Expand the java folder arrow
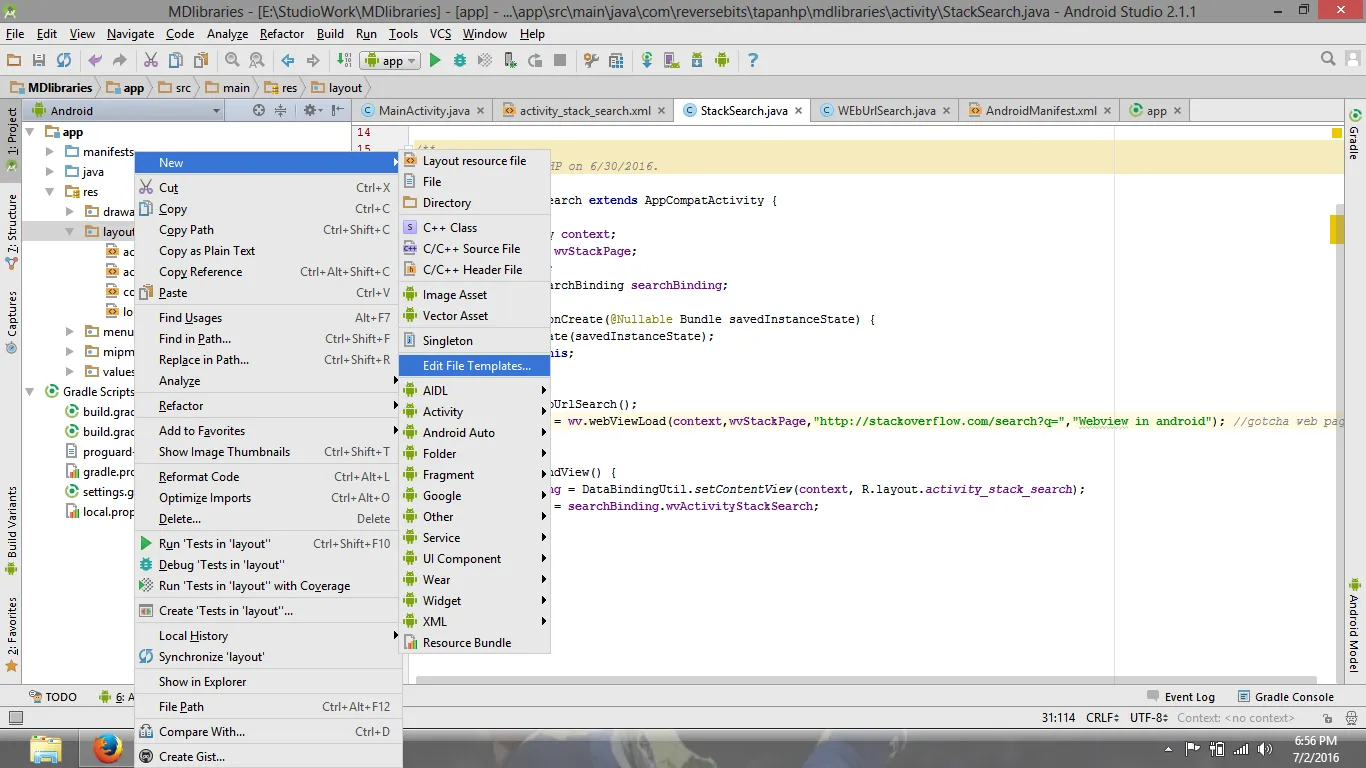The image size is (1366, 768). pos(51,172)
